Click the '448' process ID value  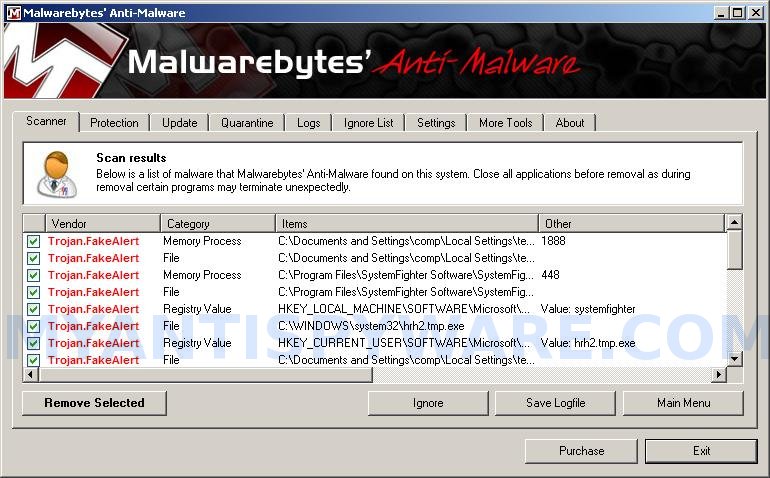(550, 275)
